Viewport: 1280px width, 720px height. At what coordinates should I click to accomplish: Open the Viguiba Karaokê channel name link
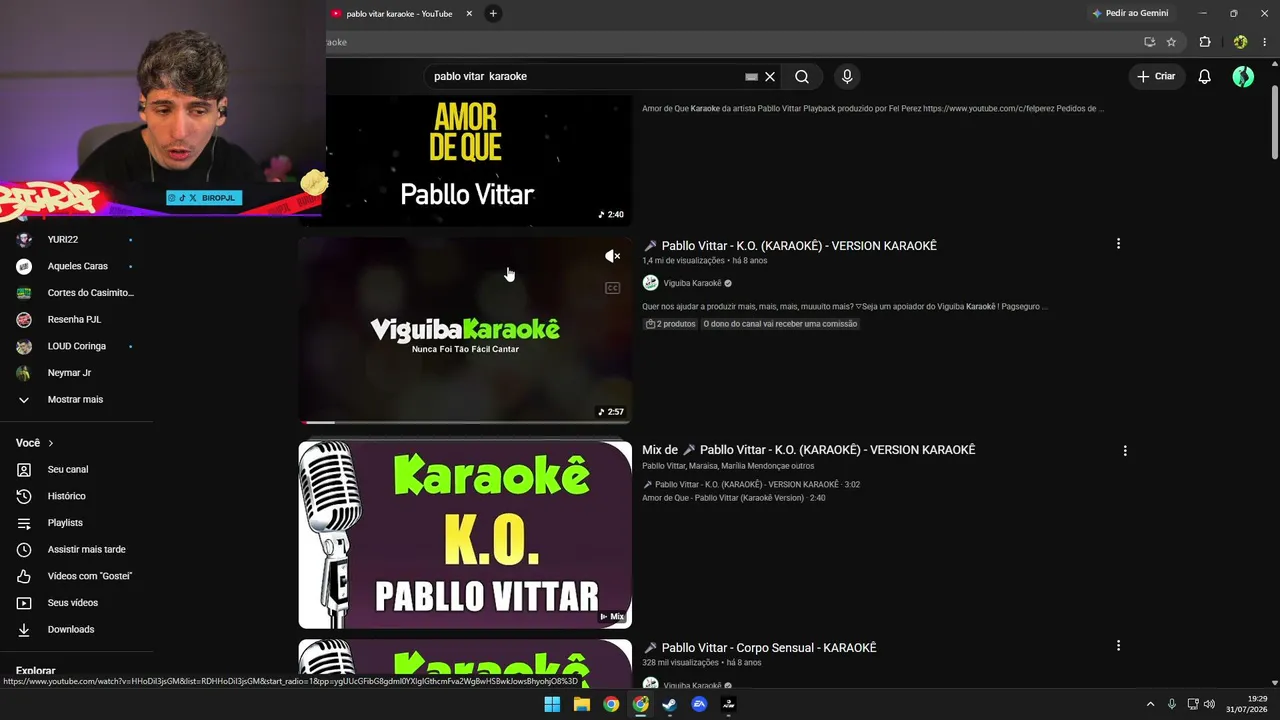pyautogui.click(x=692, y=283)
